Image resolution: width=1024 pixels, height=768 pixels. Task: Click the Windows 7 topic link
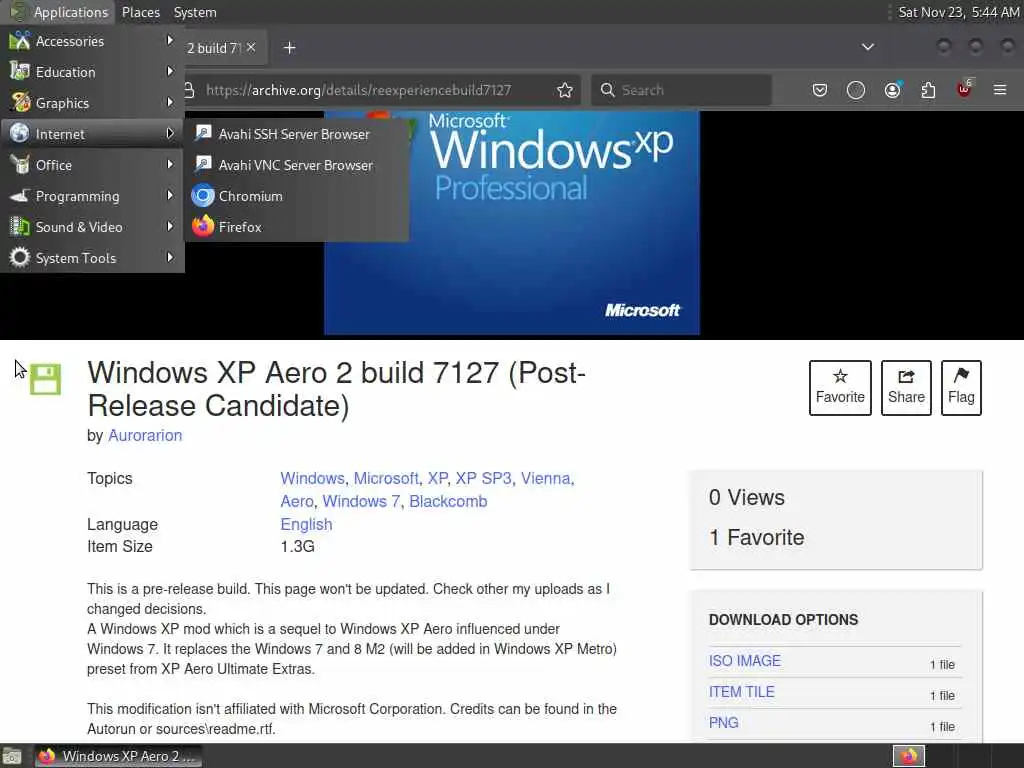click(x=361, y=502)
